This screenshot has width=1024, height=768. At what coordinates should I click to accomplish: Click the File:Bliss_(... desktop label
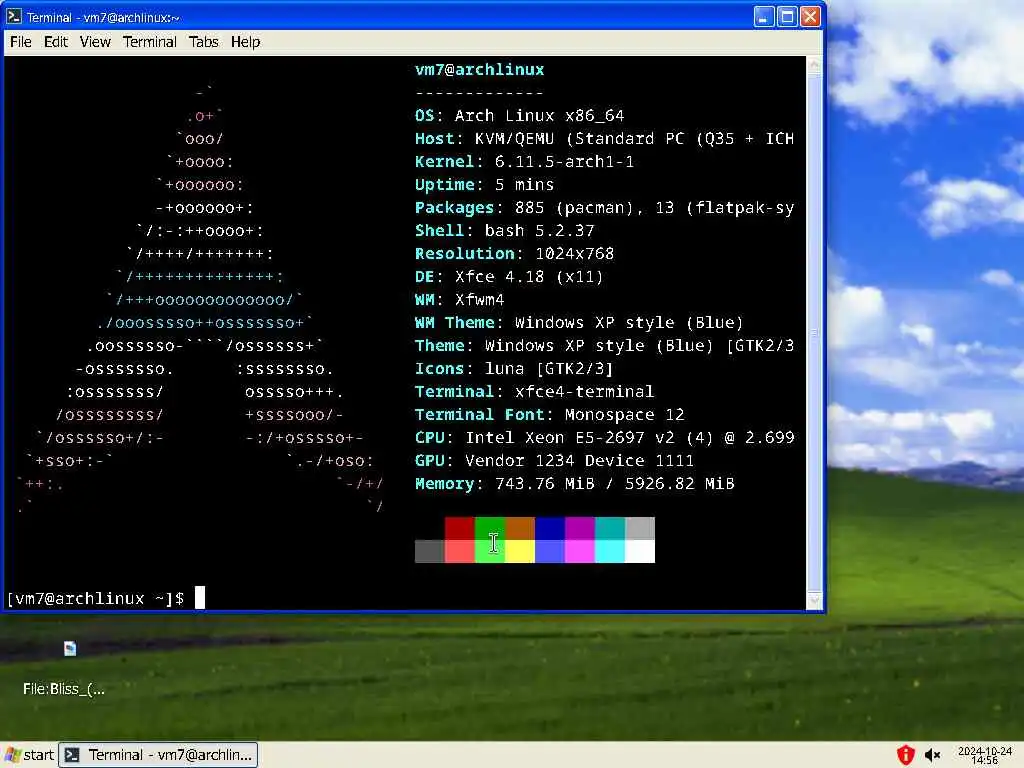(x=63, y=689)
